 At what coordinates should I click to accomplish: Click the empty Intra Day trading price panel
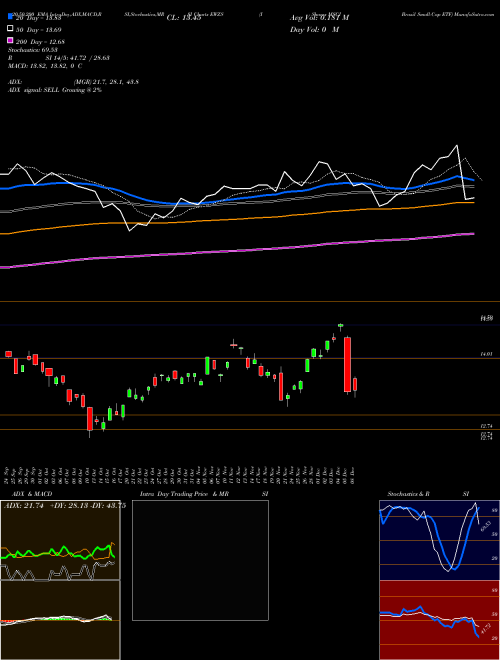coord(200,560)
